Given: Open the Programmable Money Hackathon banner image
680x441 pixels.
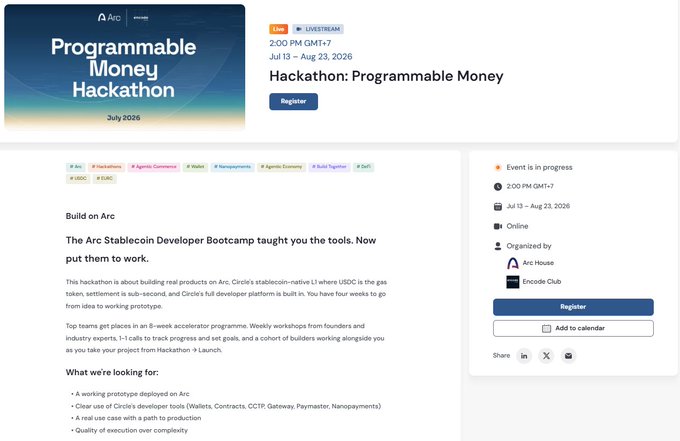Looking at the screenshot, I should point(124,67).
